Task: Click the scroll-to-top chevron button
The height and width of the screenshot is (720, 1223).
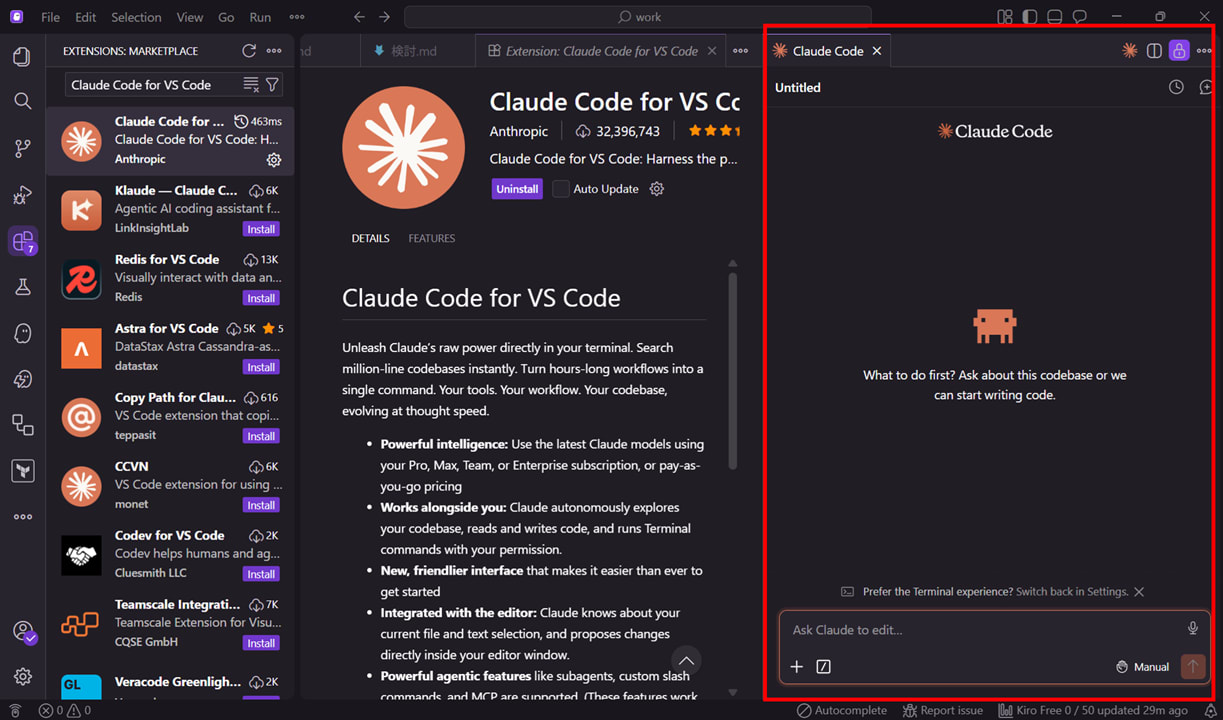Action: coord(685,661)
